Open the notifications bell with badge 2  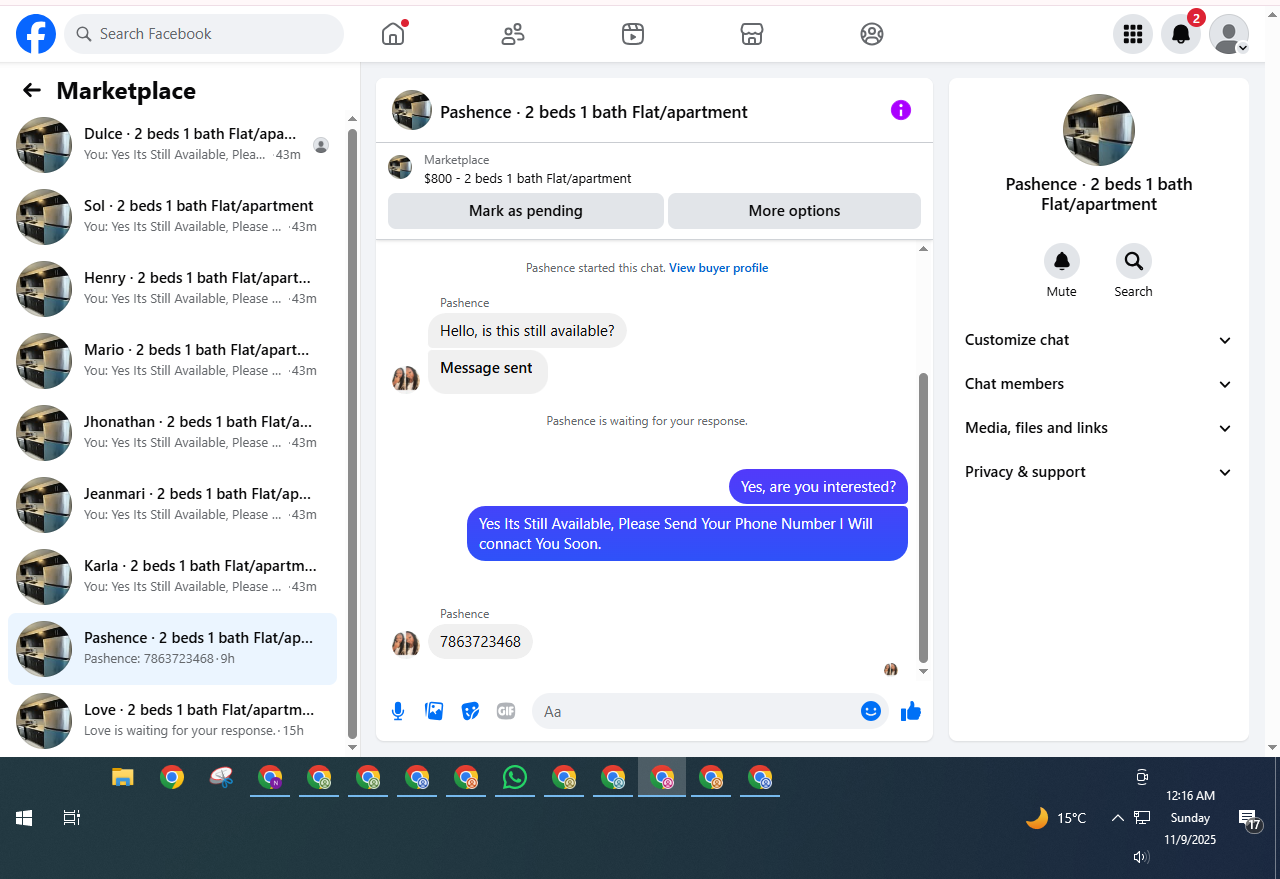click(1181, 34)
